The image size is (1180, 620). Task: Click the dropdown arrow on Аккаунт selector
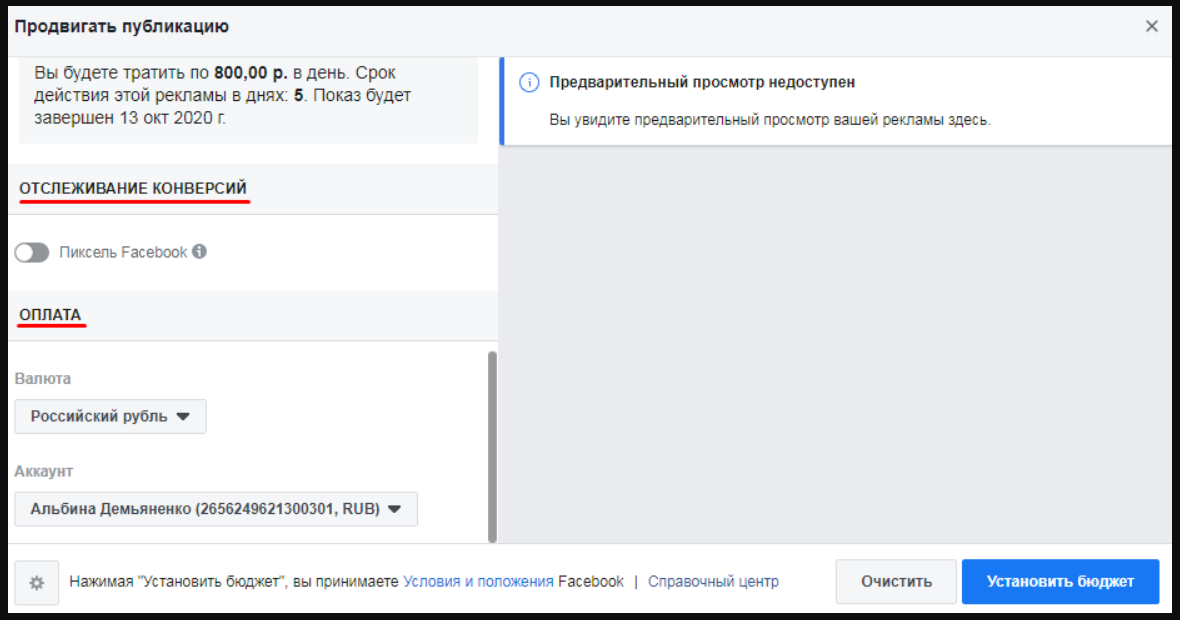pyautogui.click(x=392, y=509)
